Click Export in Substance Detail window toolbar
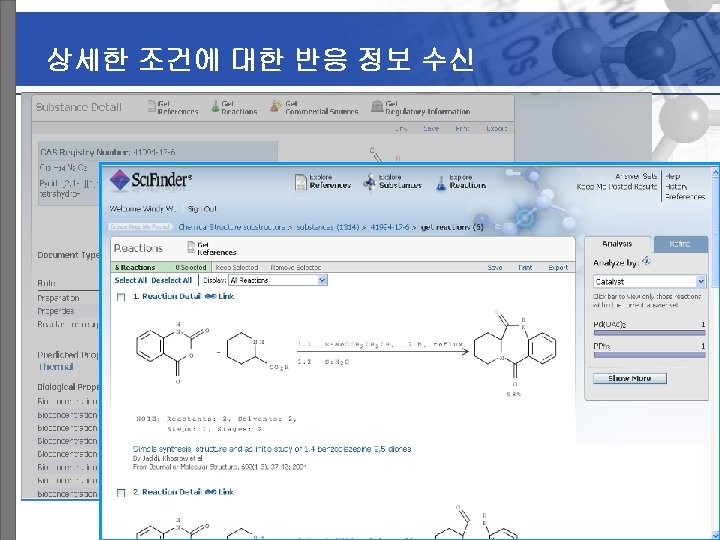Viewport: 720px width, 540px height. (496, 129)
